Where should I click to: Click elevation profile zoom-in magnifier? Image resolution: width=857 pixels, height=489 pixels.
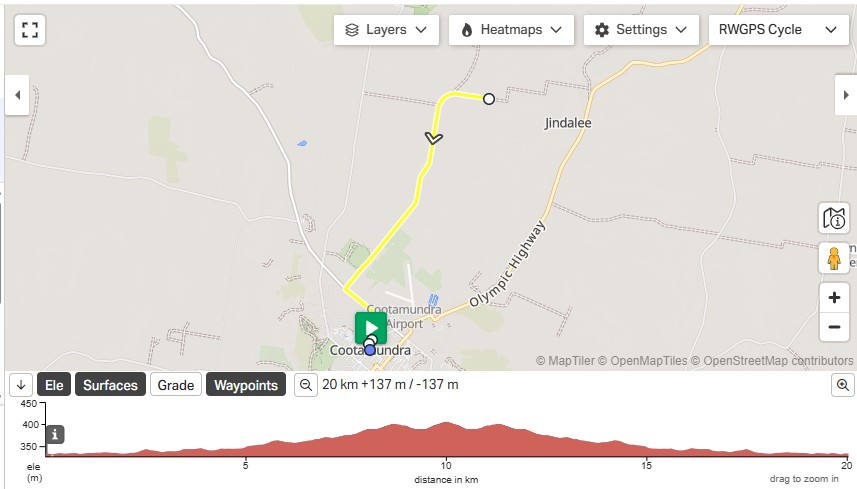[x=842, y=385]
